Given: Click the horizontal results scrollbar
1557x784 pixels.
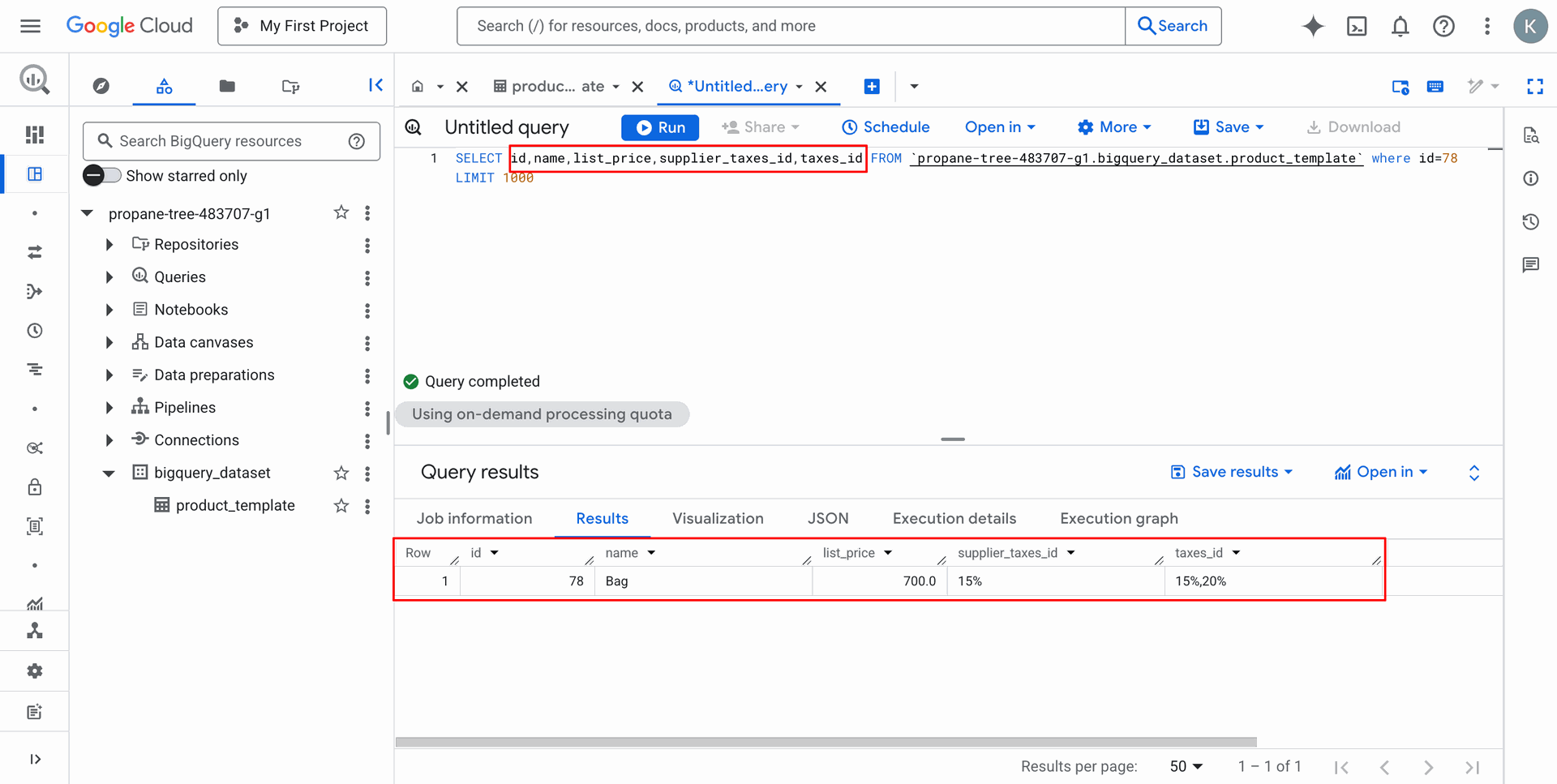Looking at the screenshot, I should click(826, 742).
